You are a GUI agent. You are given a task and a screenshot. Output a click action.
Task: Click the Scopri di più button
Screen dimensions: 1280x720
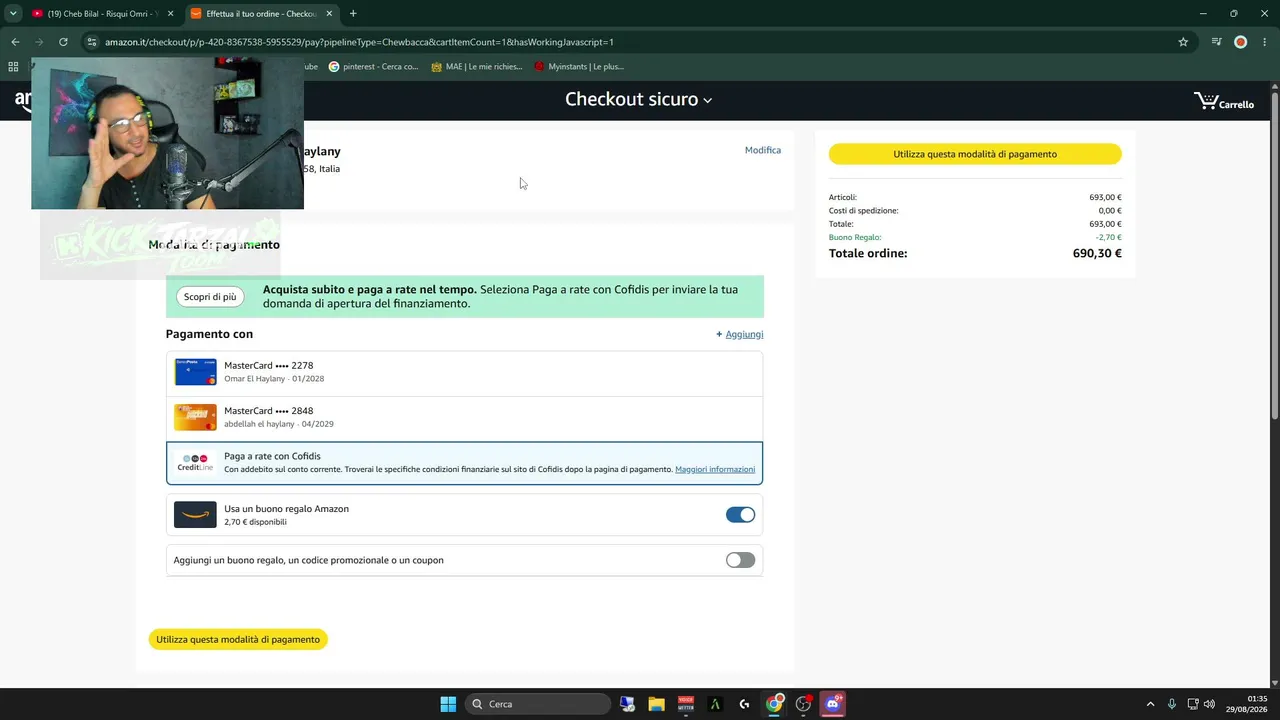pos(210,297)
